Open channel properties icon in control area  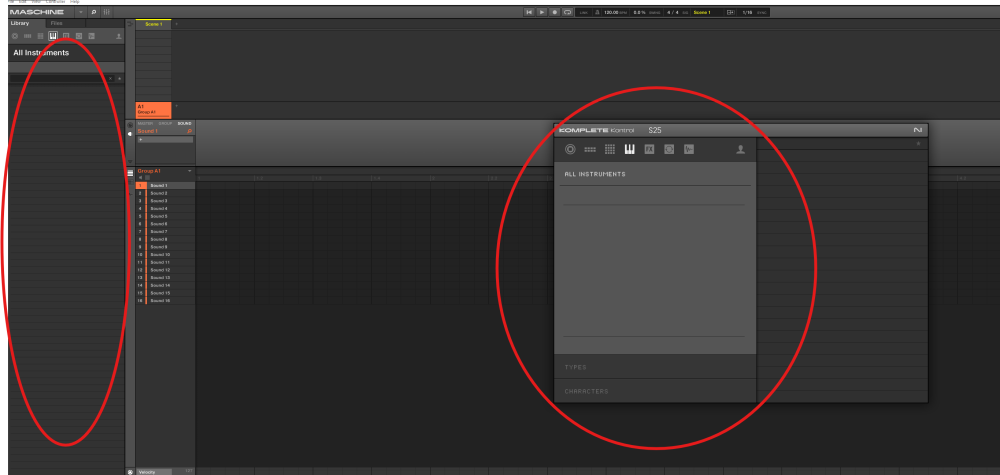tap(130, 125)
